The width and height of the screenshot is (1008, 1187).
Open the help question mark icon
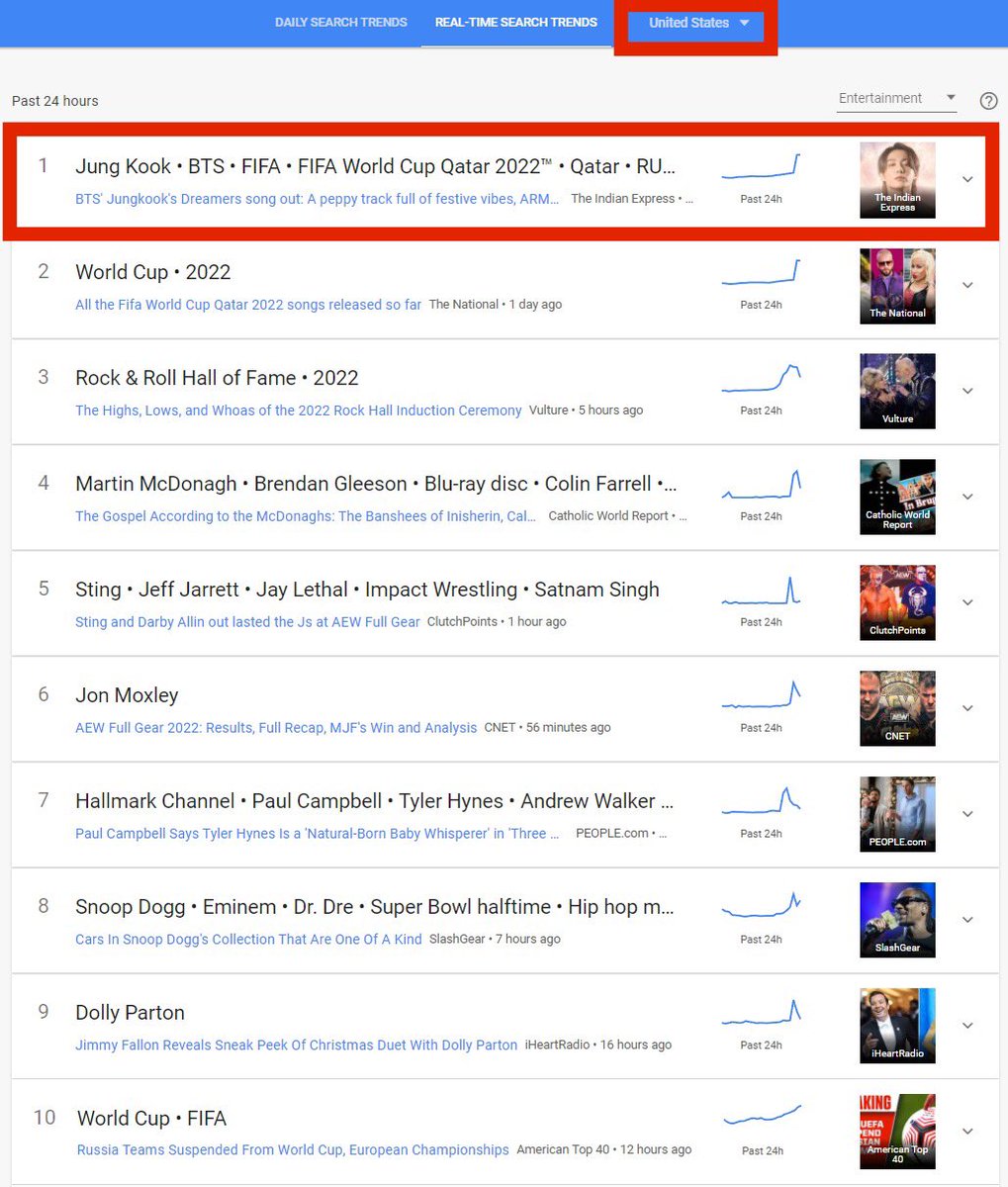point(988,101)
